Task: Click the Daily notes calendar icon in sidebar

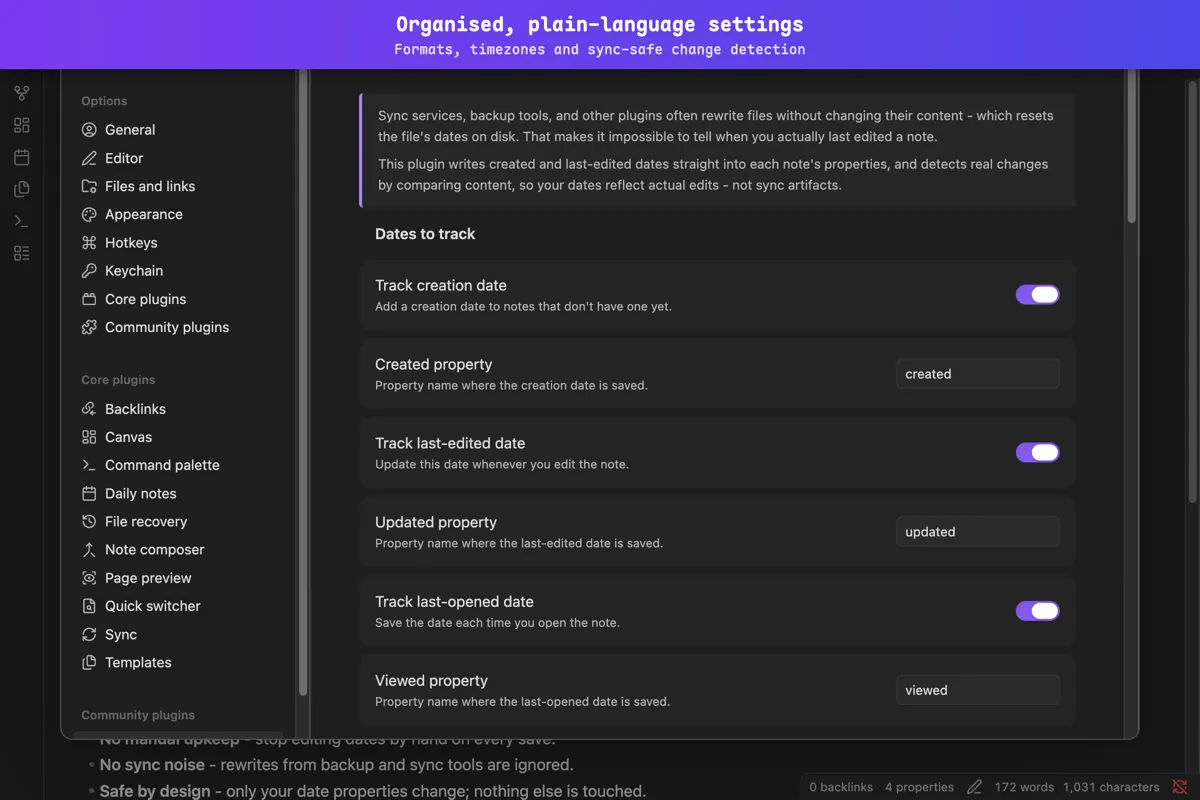Action: [89, 493]
